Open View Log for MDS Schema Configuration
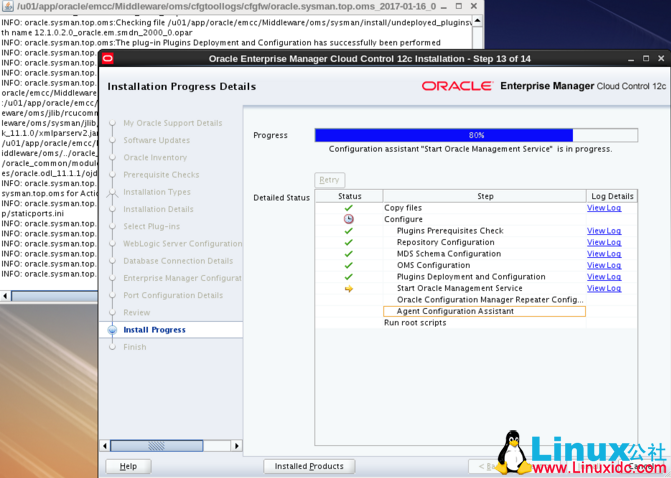The image size is (671, 478). [x=604, y=254]
